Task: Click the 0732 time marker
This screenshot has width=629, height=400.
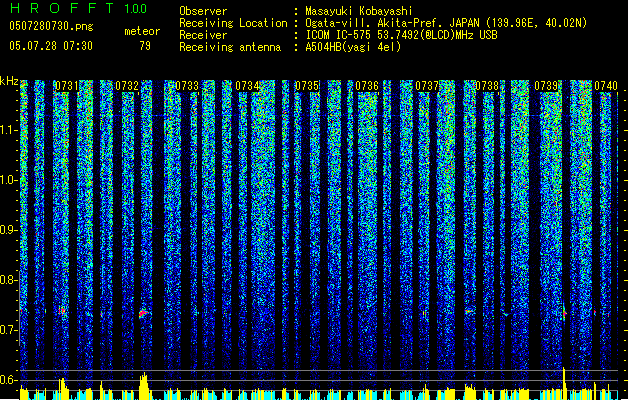Action: [x=127, y=86]
